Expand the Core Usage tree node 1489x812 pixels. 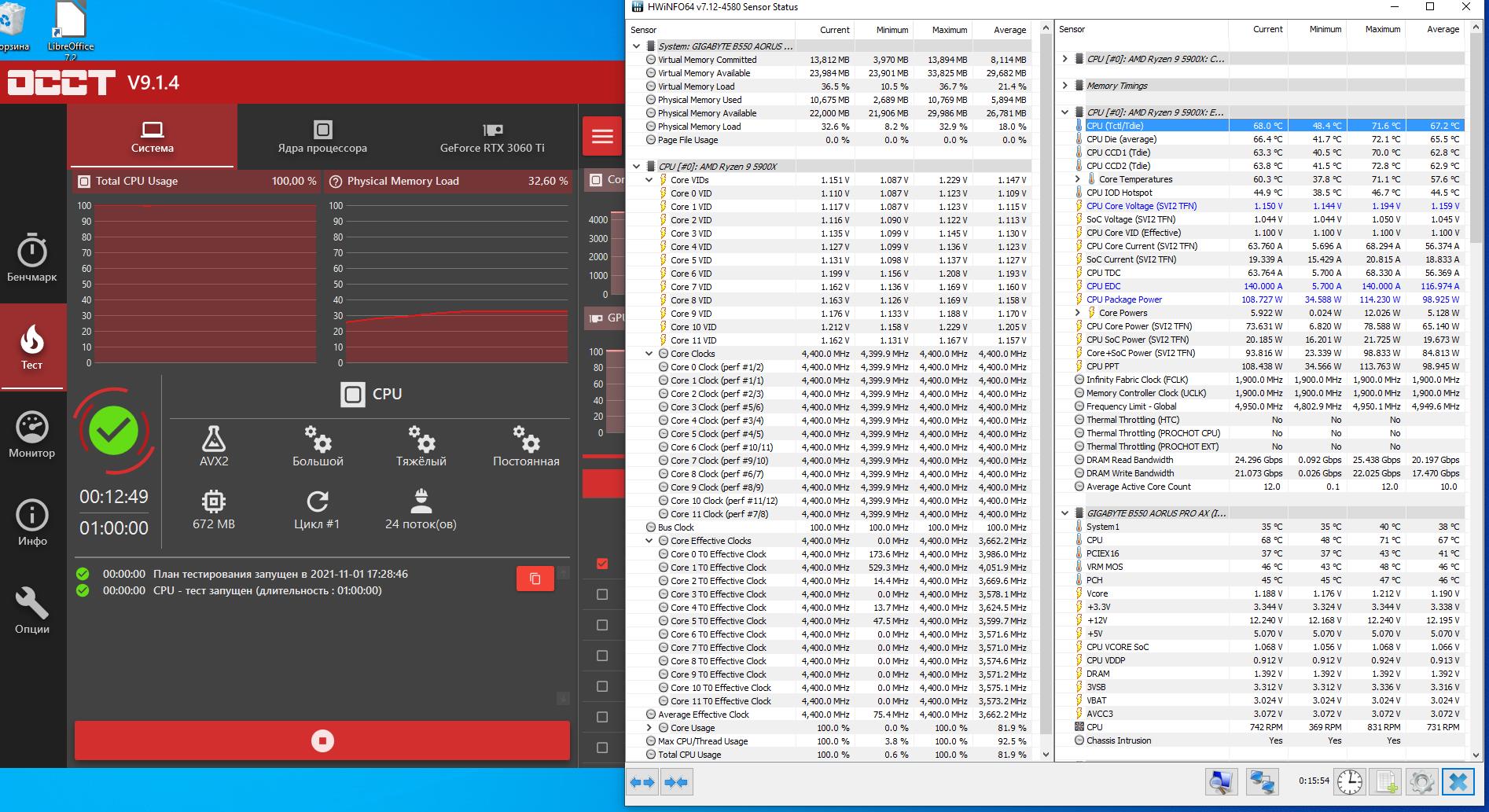(649, 728)
